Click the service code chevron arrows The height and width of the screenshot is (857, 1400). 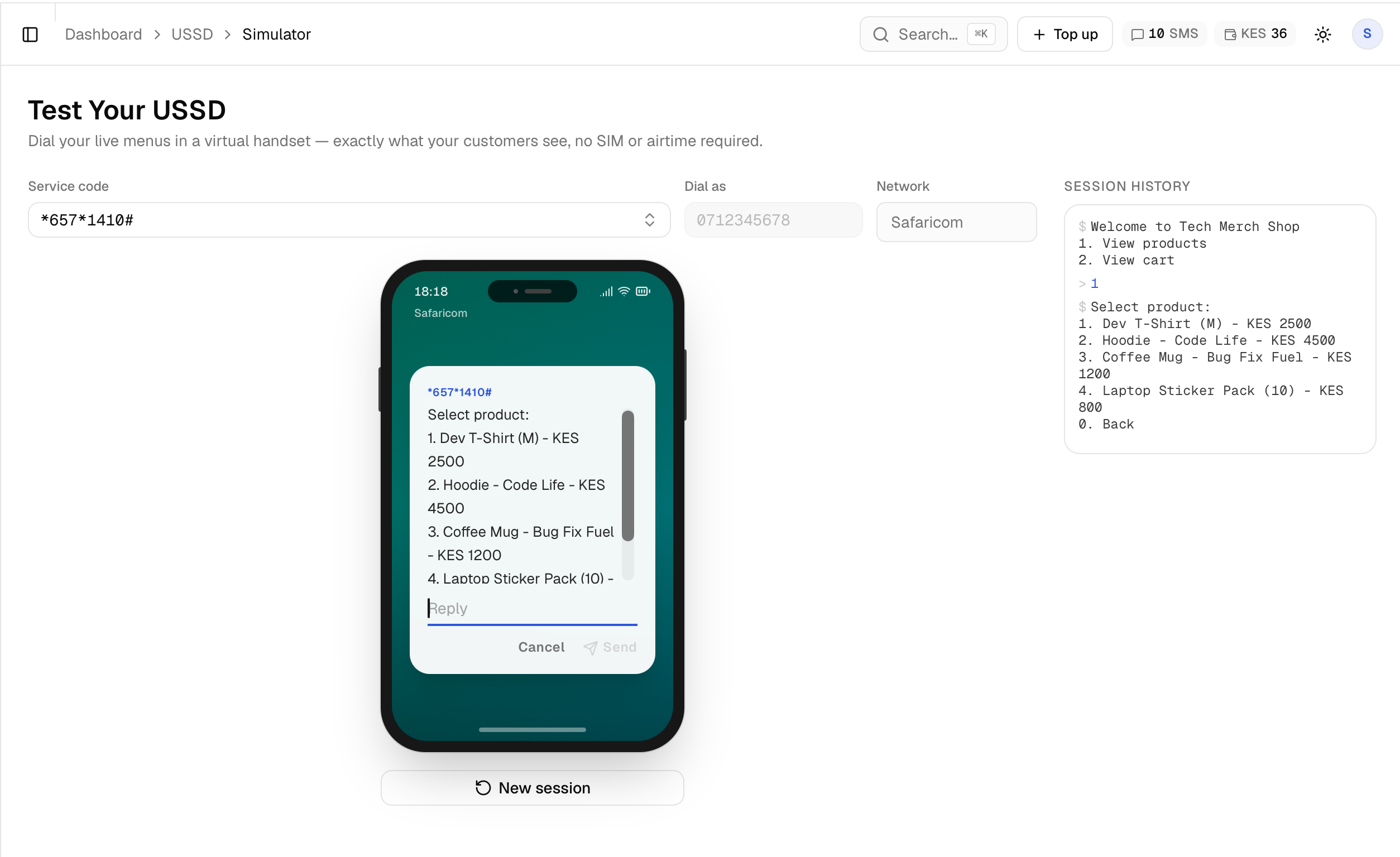[649, 220]
